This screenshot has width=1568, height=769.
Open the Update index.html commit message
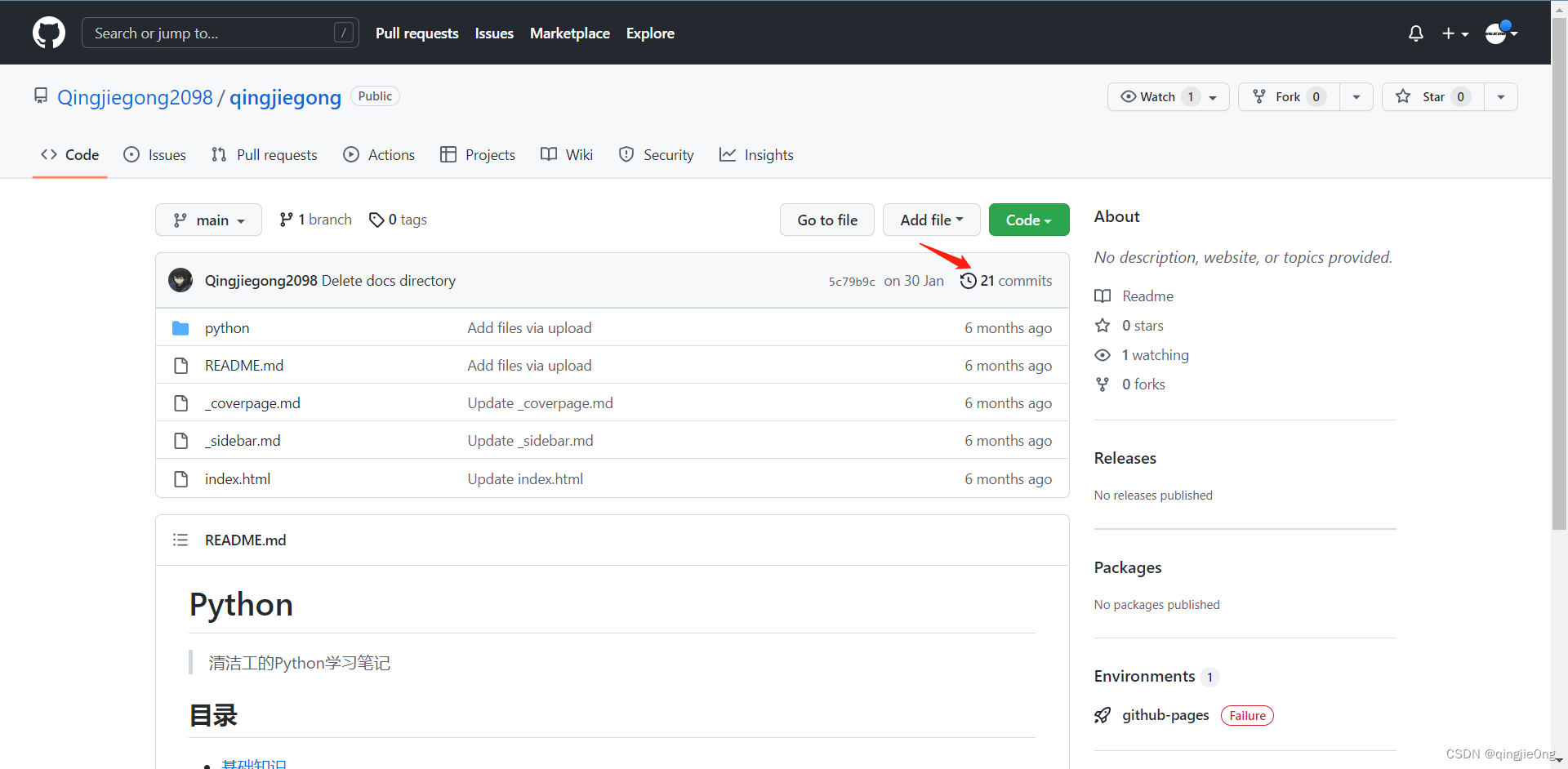point(525,478)
